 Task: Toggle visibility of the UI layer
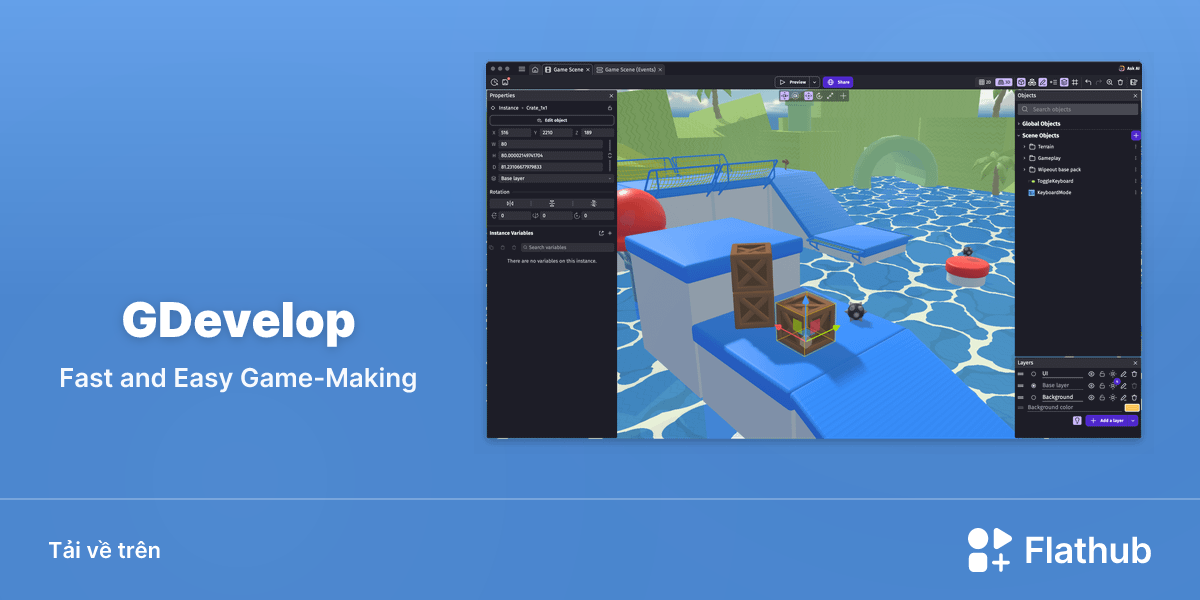[1091, 374]
